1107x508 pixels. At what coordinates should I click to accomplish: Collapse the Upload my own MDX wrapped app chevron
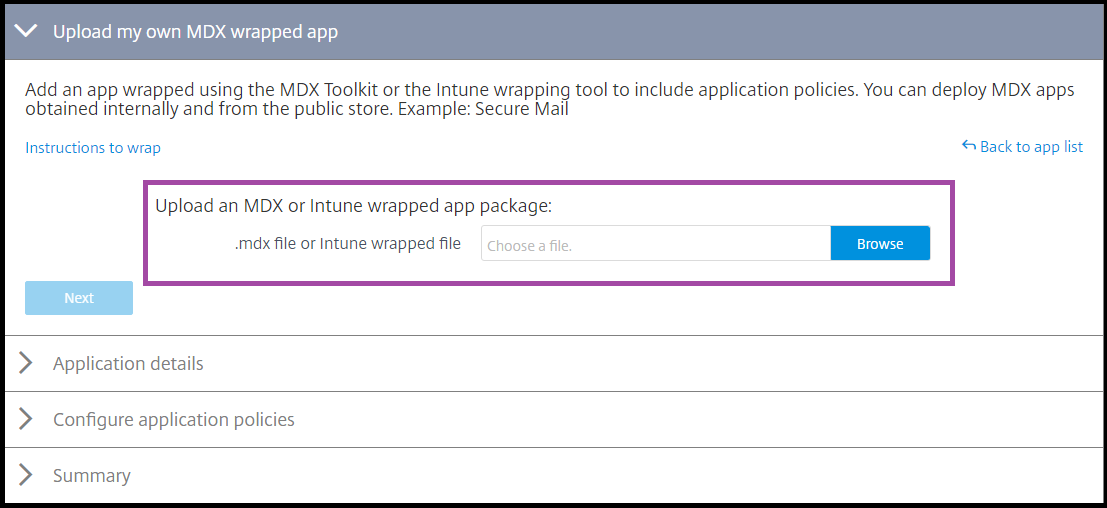[26, 32]
